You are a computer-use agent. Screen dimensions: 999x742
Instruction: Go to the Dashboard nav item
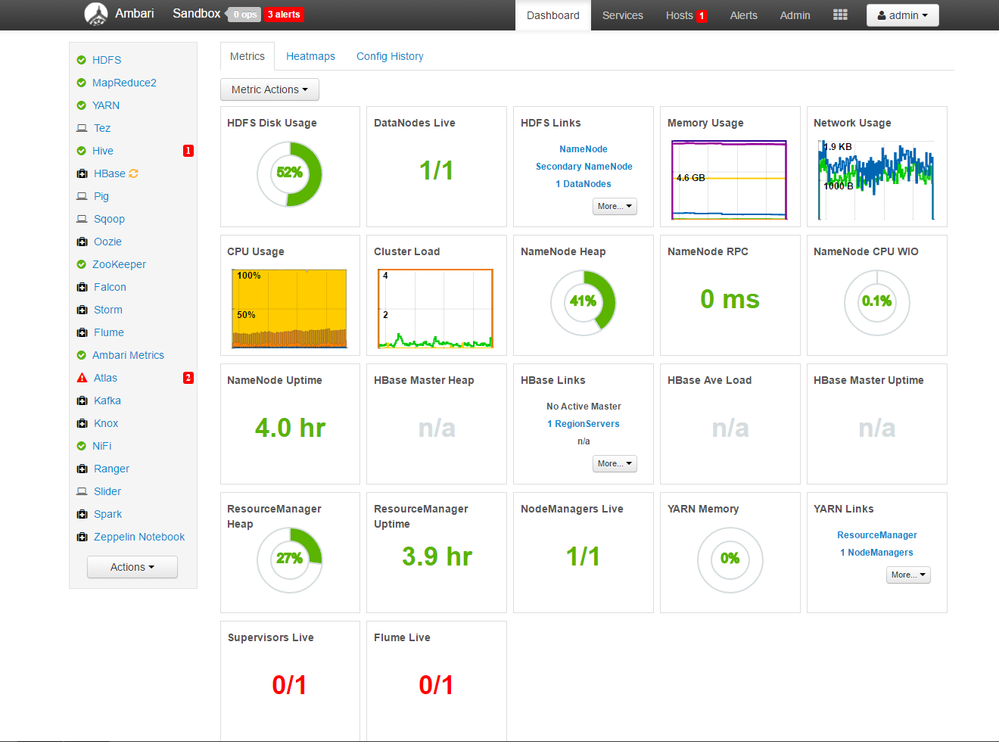(553, 15)
